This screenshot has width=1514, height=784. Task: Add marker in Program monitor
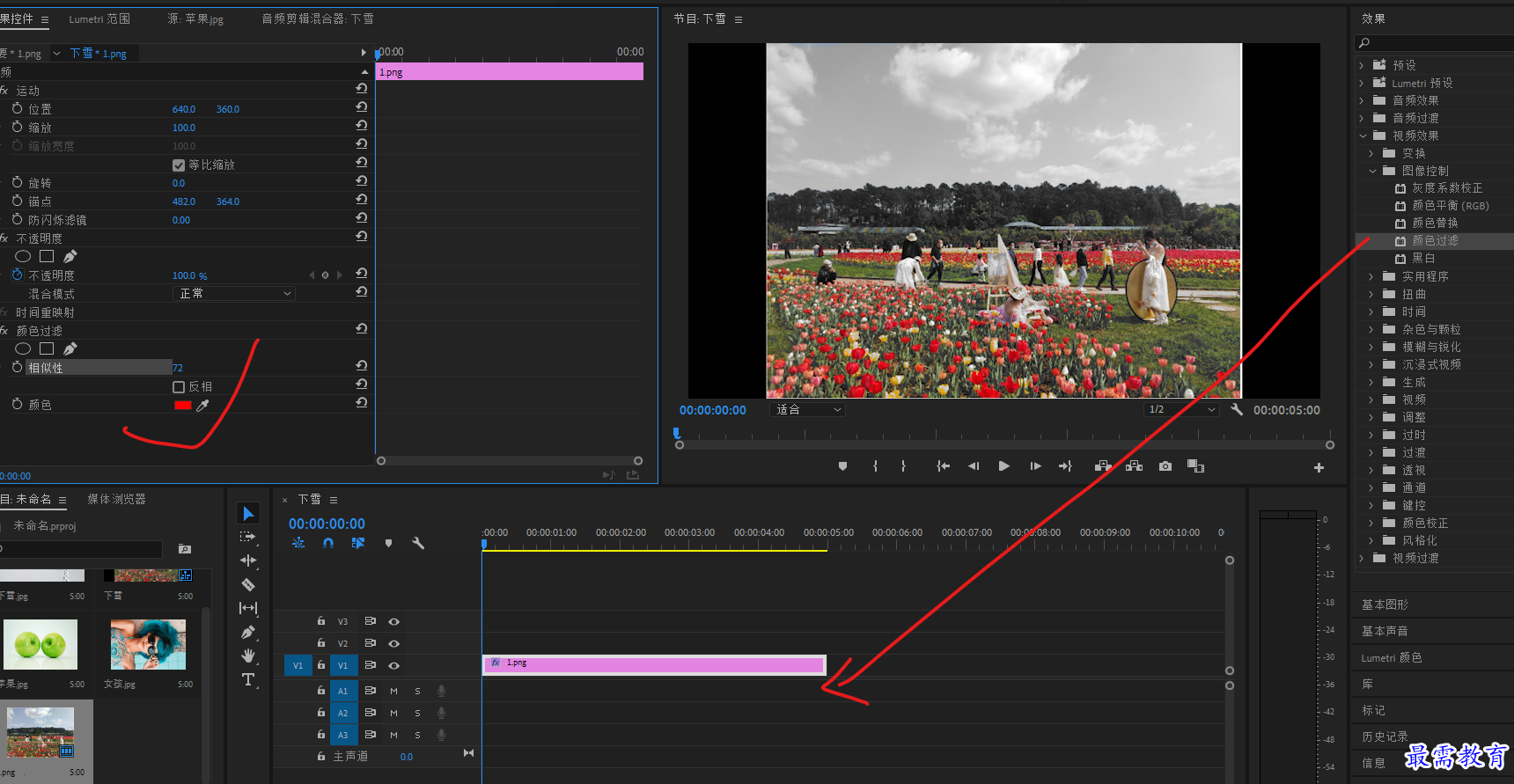[x=842, y=466]
